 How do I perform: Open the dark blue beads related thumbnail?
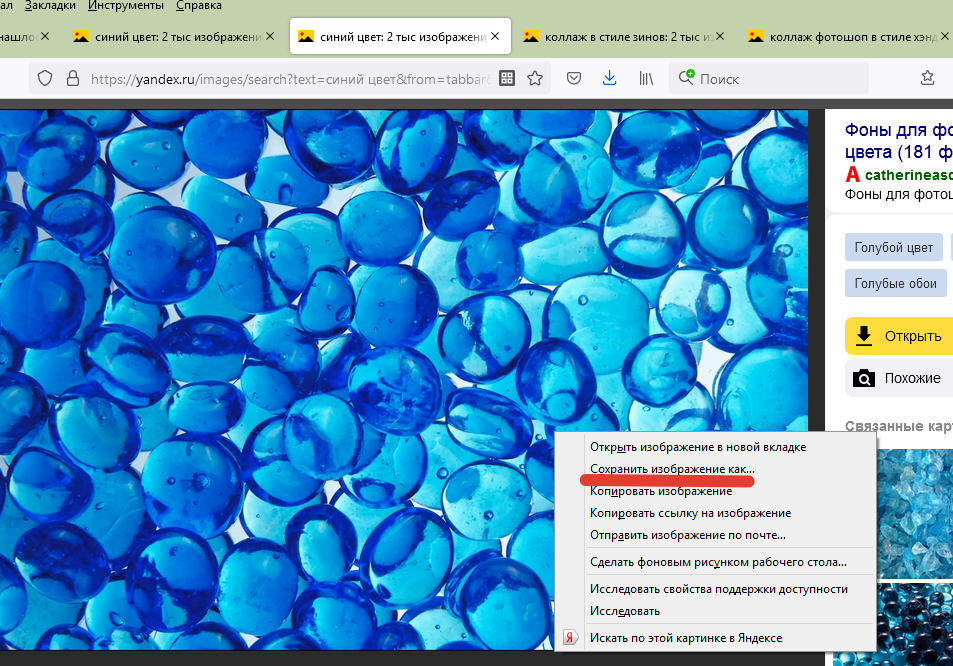coord(915,624)
